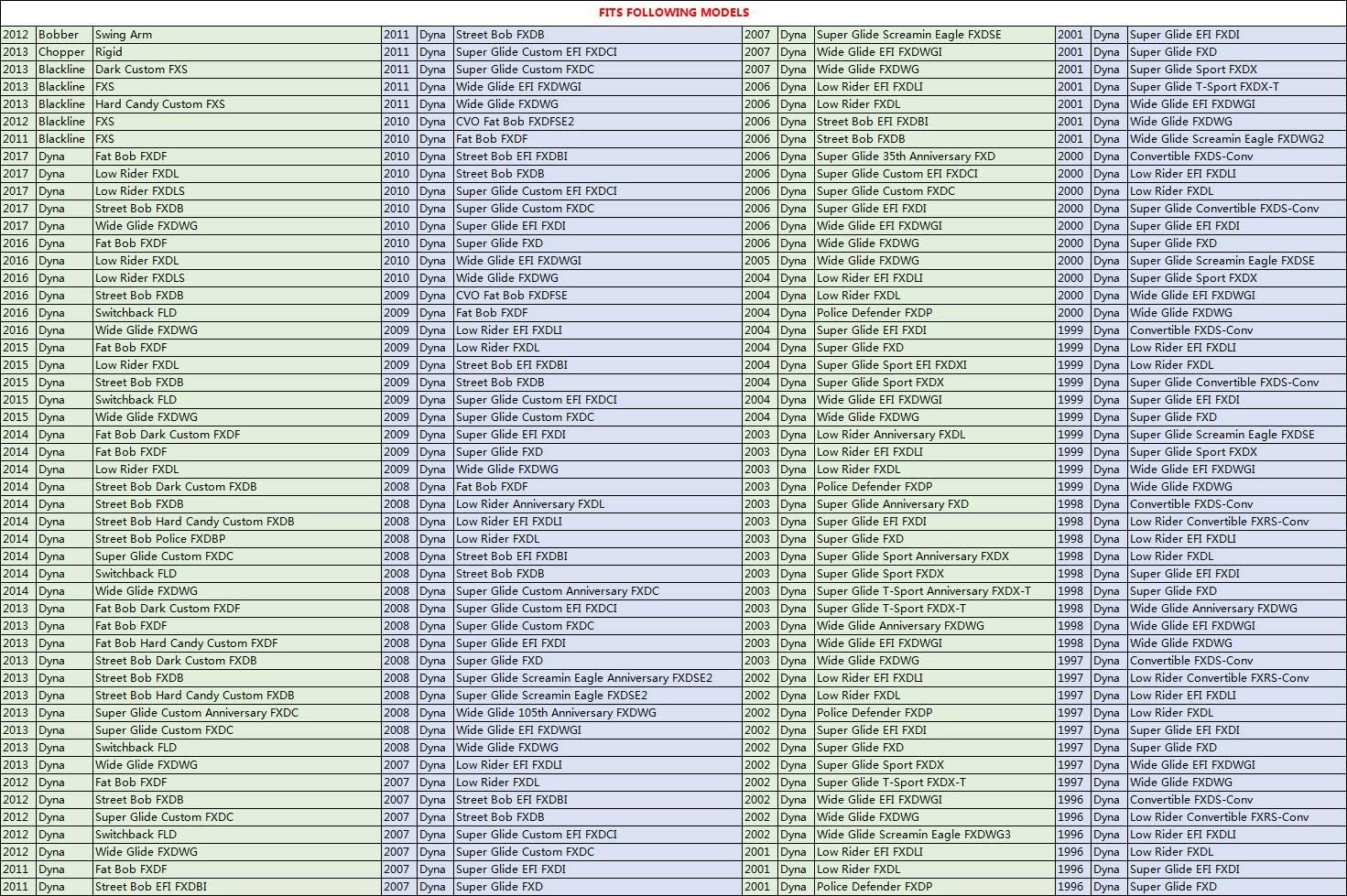Select 'Hard Candy Custom FXS' cell
This screenshot has height=896, width=1347.
tap(159, 104)
